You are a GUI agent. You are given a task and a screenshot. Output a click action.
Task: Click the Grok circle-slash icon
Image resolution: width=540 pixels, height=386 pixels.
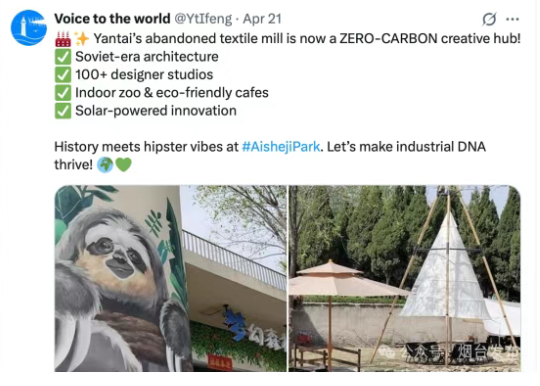click(489, 19)
